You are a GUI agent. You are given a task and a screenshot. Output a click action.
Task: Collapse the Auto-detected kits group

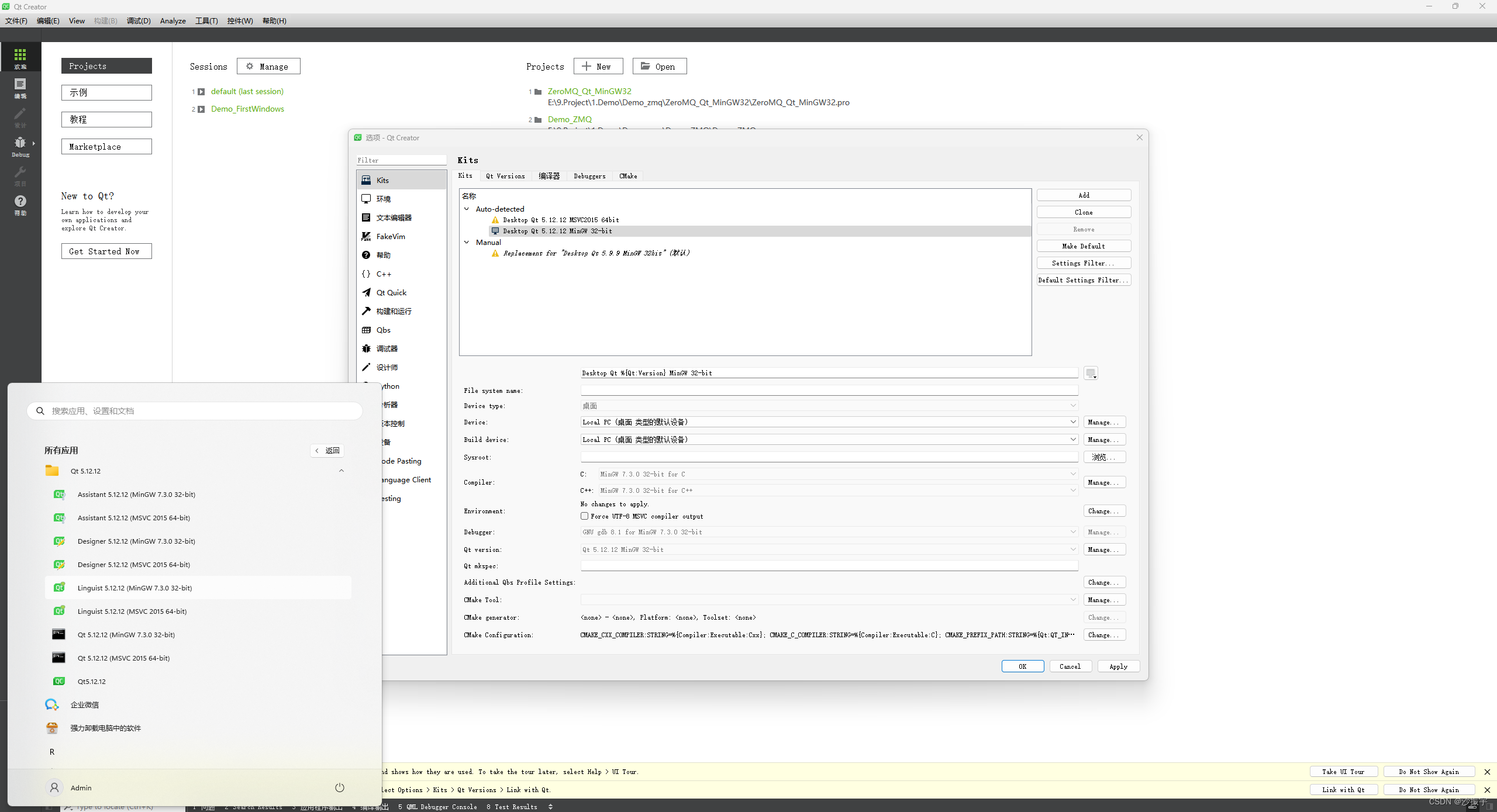pyautogui.click(x=467, y=209)
